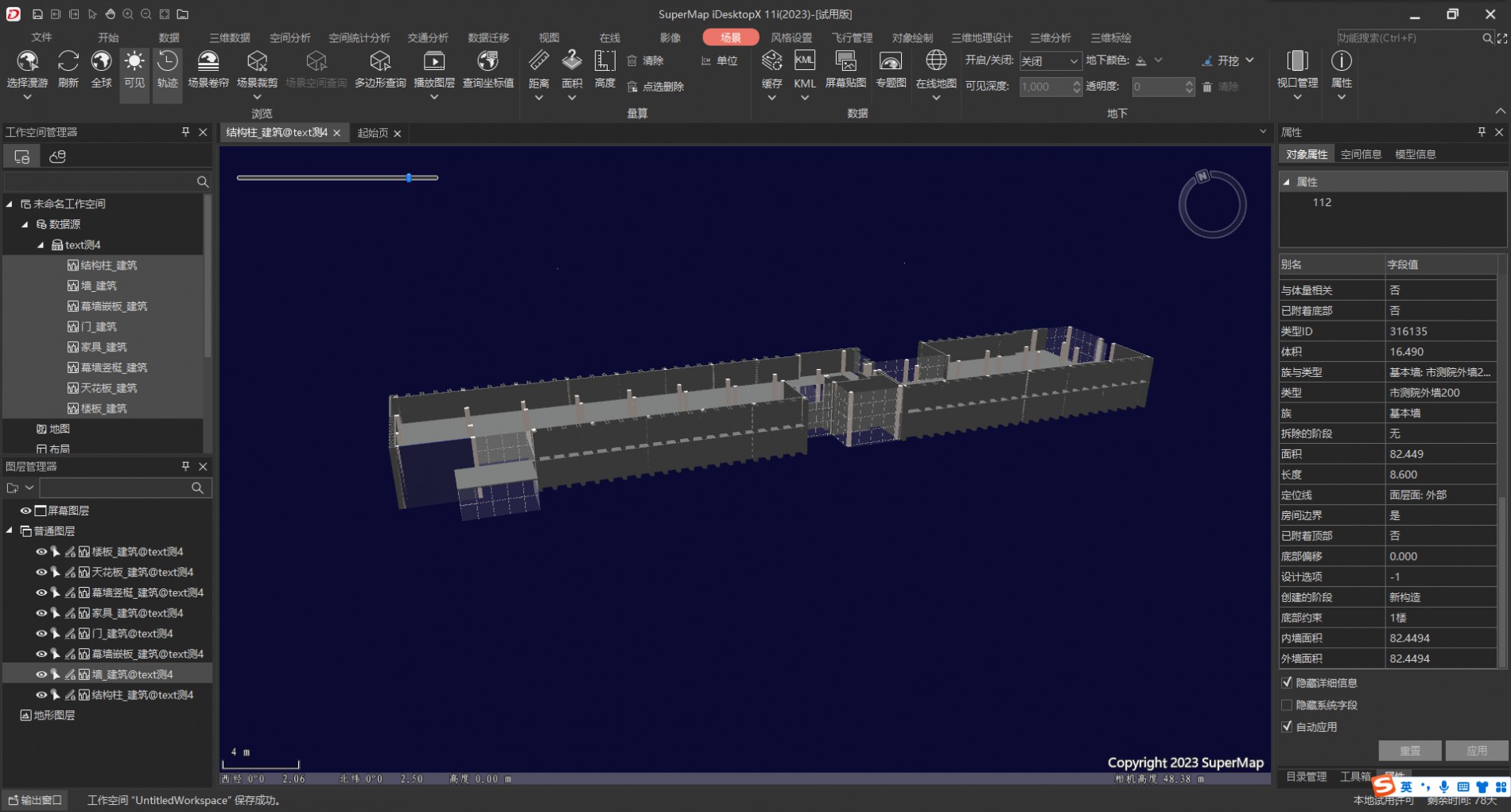Open the 缓存 cache tool
Viewport: 1511px width, 812px height.
[x=771, y=68]
